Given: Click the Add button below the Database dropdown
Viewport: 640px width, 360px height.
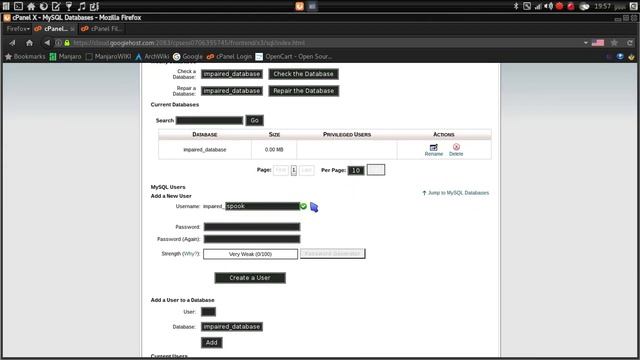Looking at the screenshot, I should 211,342.
